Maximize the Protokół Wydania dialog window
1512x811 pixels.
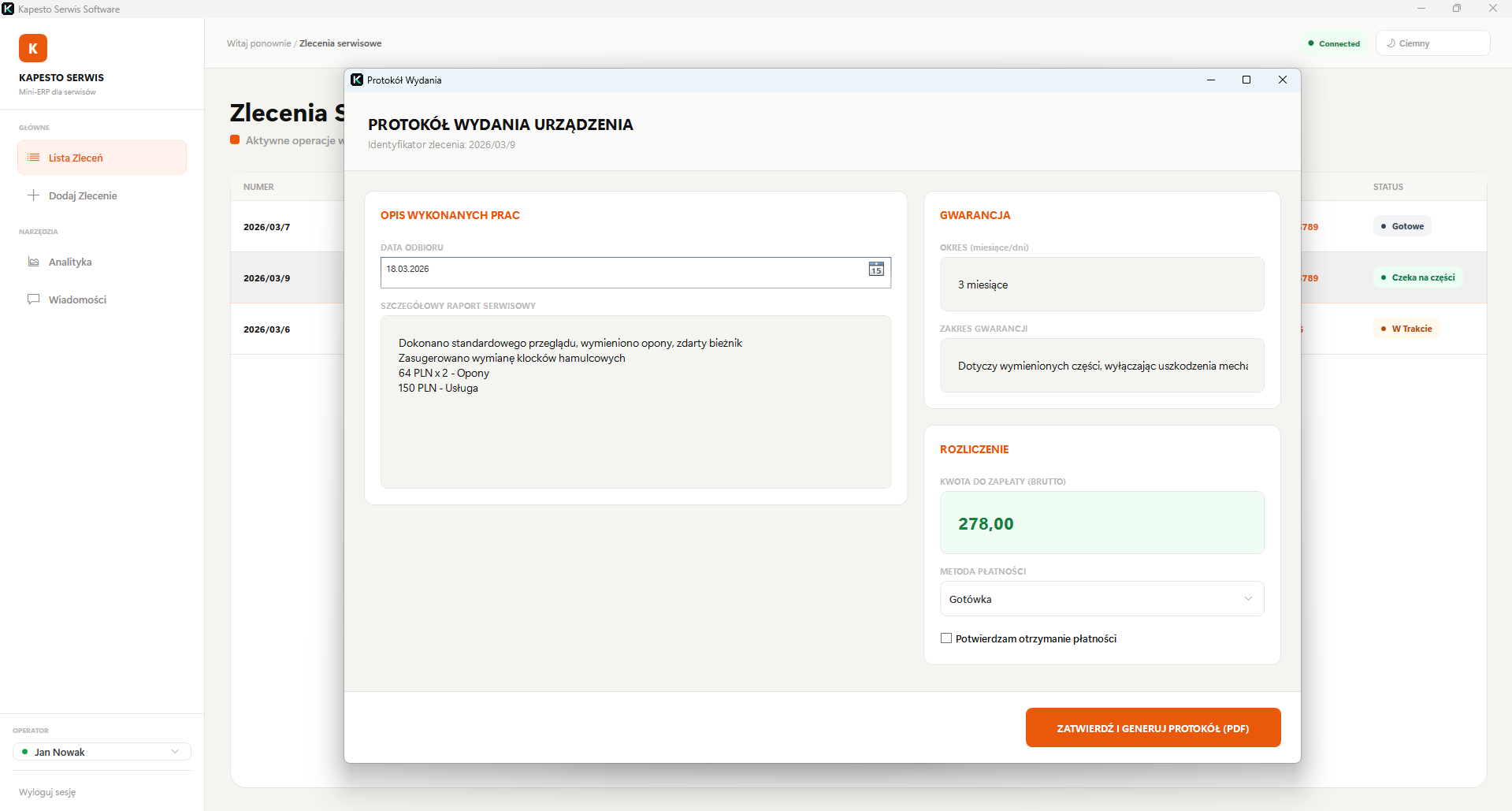(x=1246, y=80)
